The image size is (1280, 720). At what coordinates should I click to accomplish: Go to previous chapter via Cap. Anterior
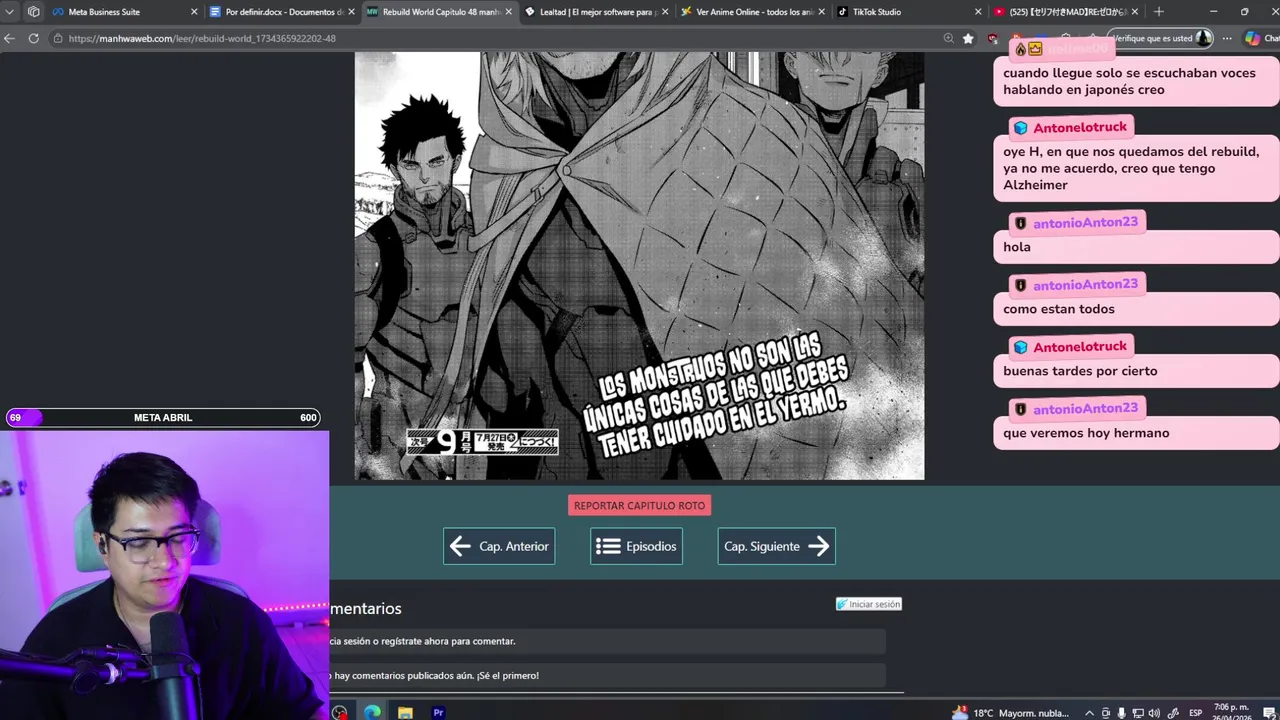click(x=499, y=546)
